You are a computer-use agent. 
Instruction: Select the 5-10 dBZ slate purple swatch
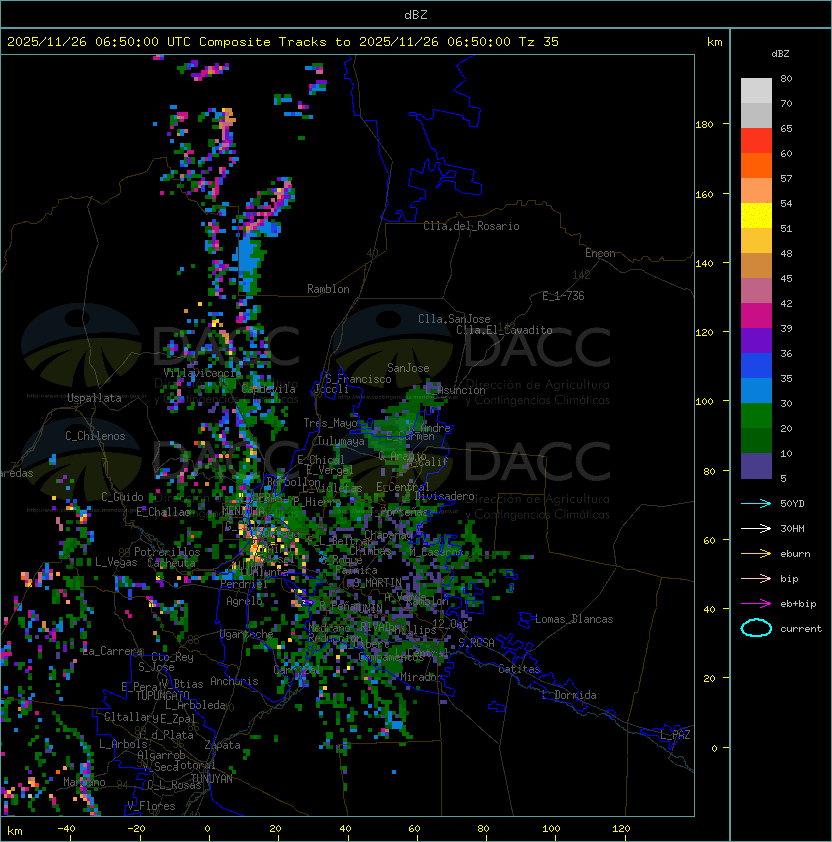pos(756,466)
